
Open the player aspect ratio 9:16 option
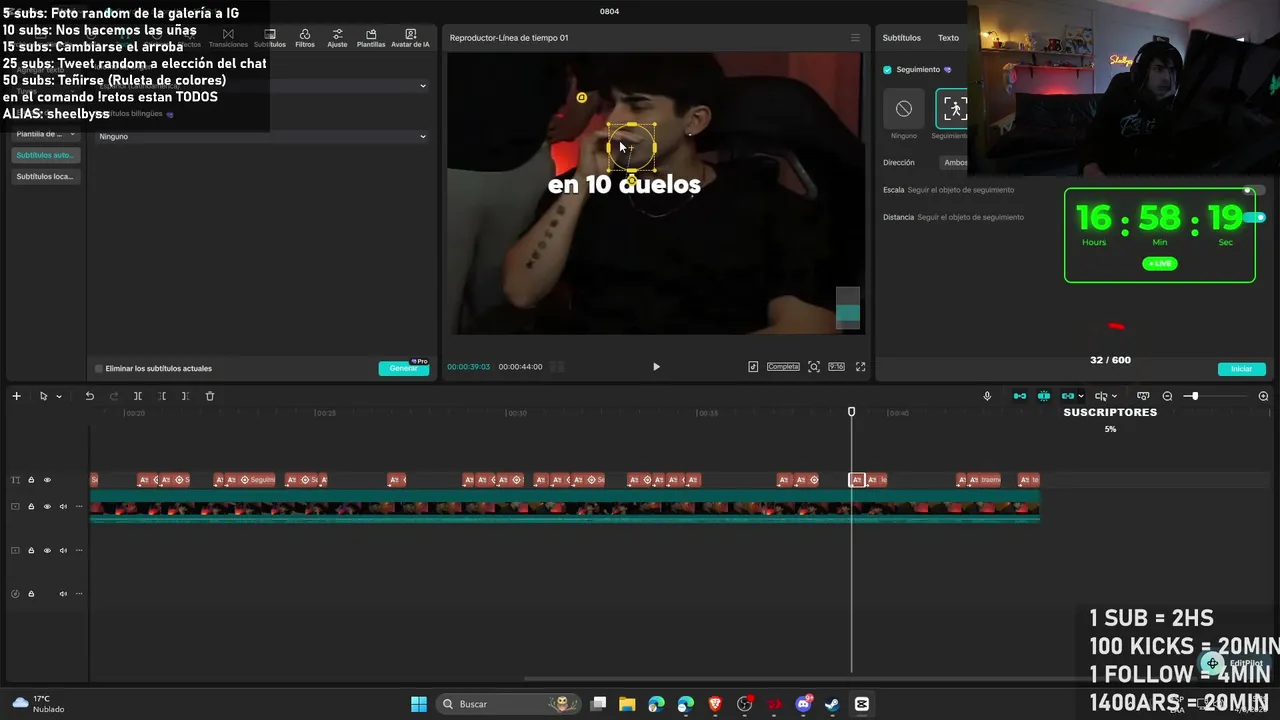836,367
